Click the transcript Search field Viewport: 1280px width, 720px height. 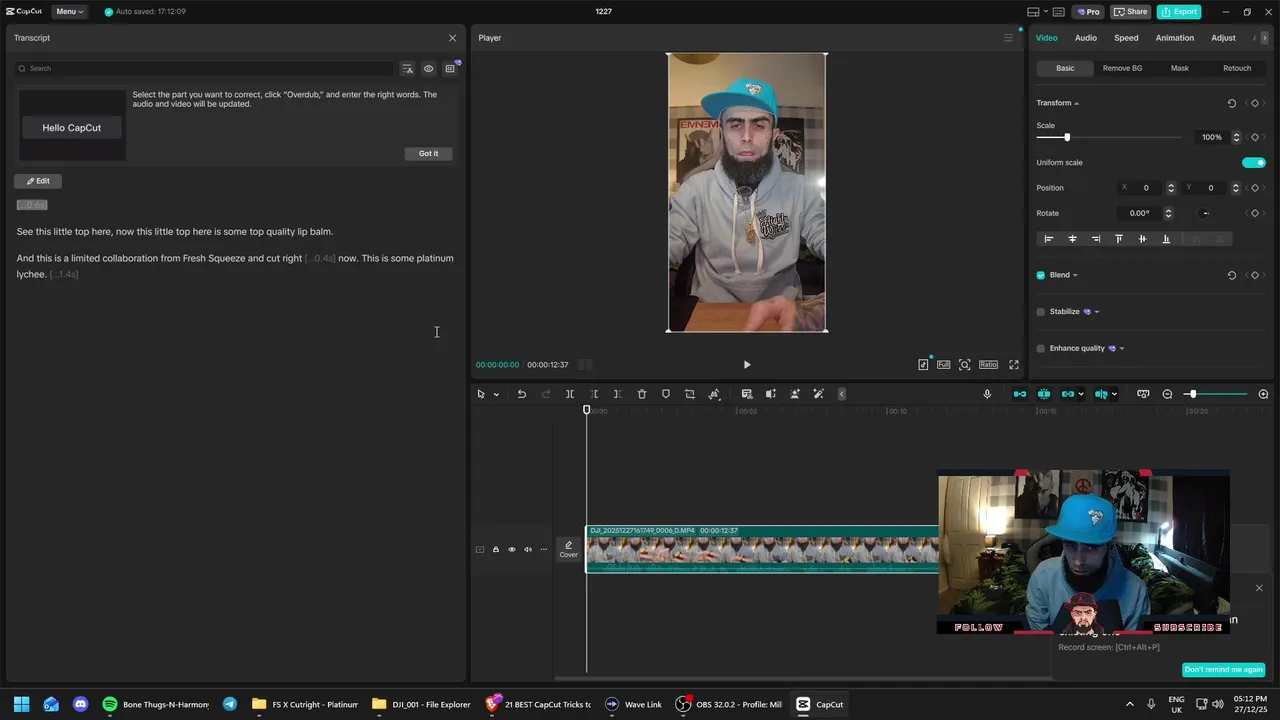[205, 69]
